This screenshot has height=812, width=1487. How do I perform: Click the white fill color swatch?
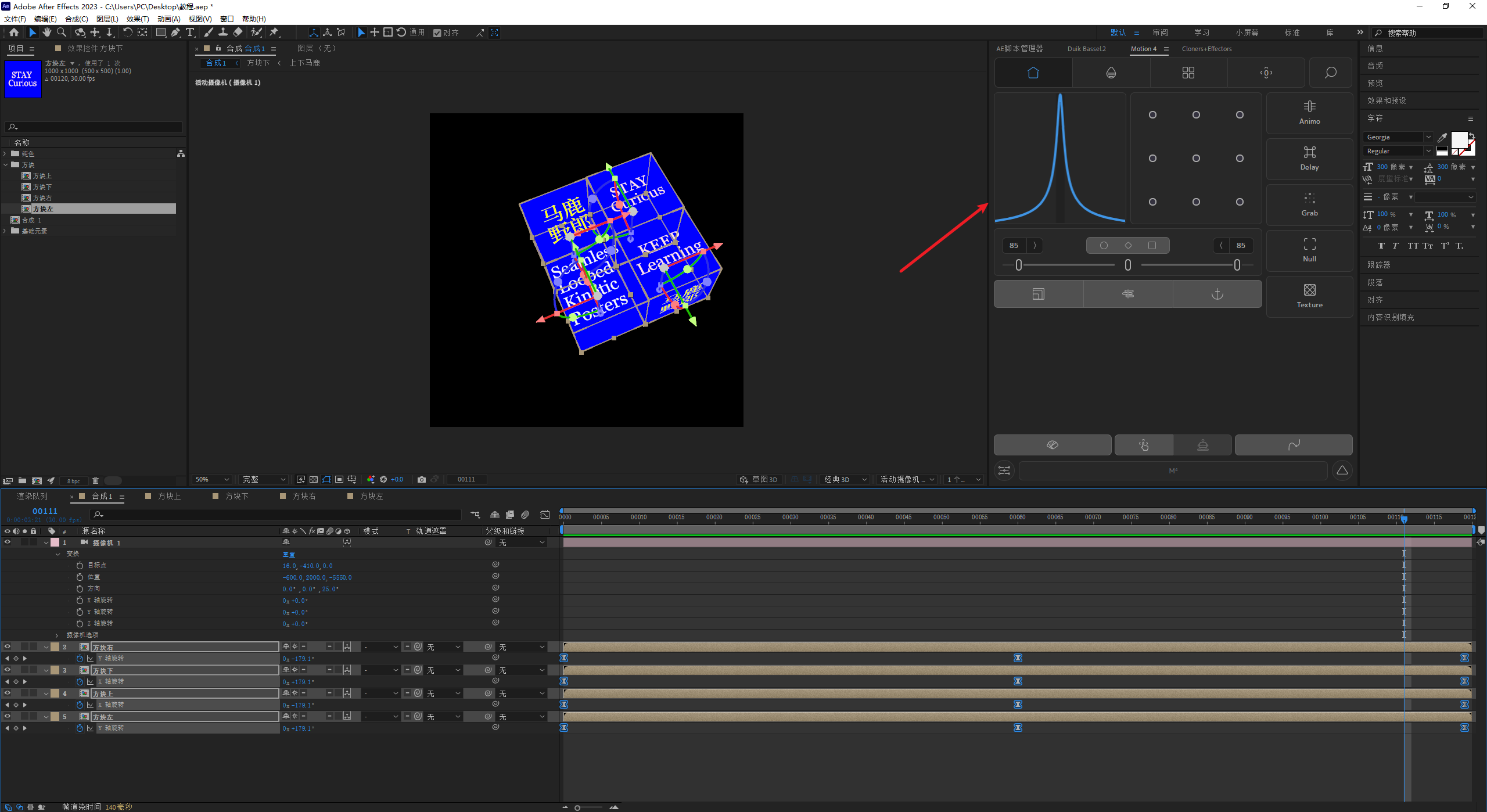(1459, 139)
